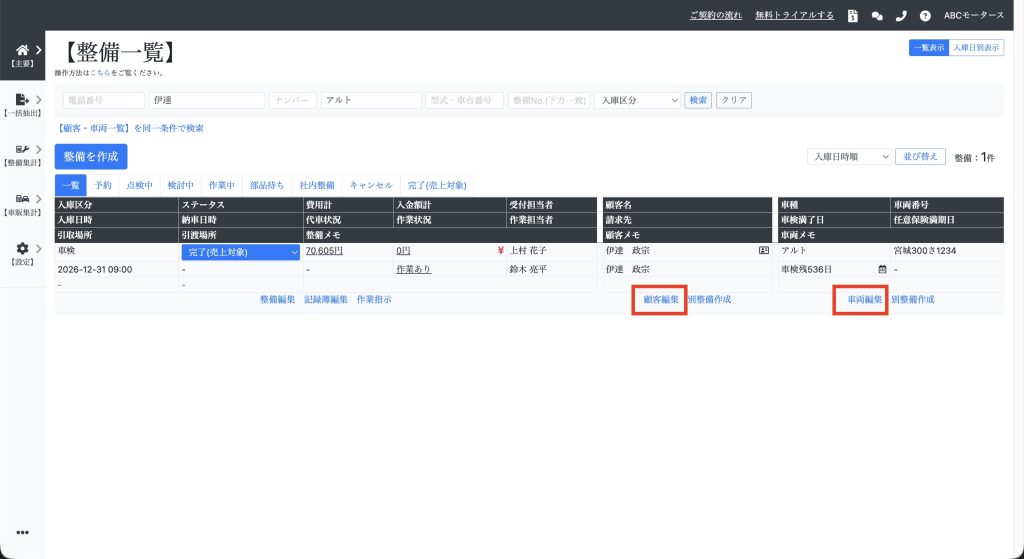
Task: Click the customer card icon by 伊達 政宗
Action: pos(763,250)
